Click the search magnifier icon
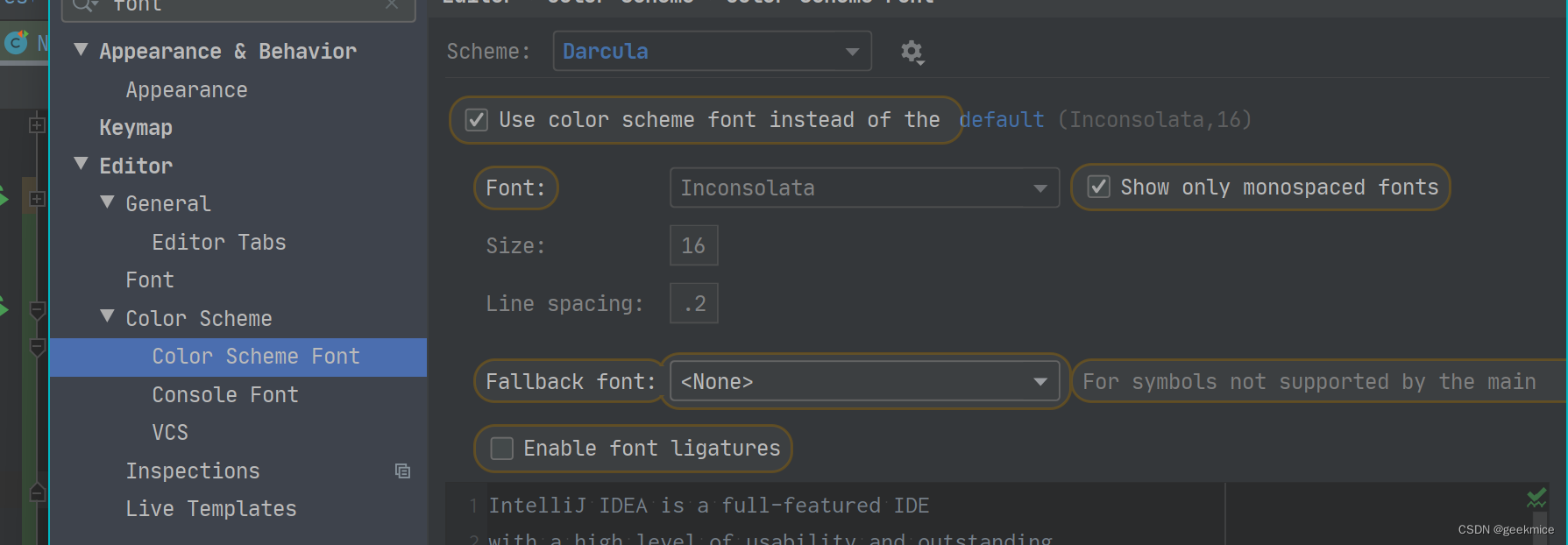Image resolution: width=1568 pixels, height=545 pixels. coord(83,5)
